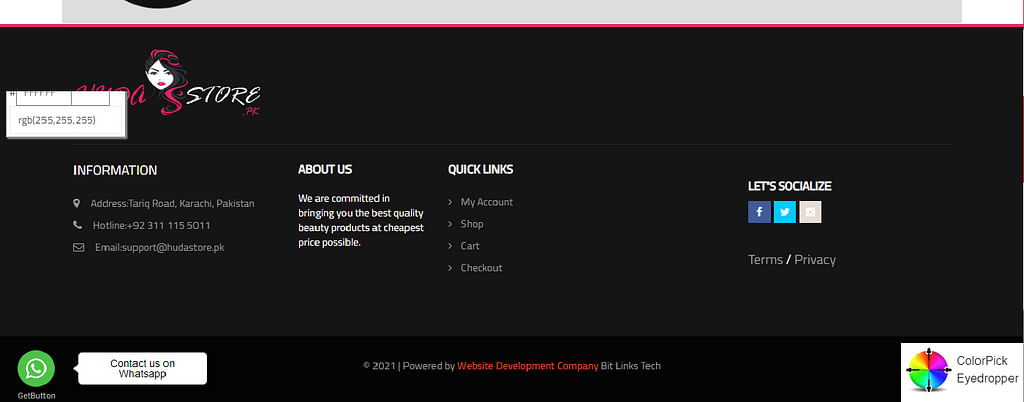
Task: Open the Instagram social icon
Action: coord(810,212)
